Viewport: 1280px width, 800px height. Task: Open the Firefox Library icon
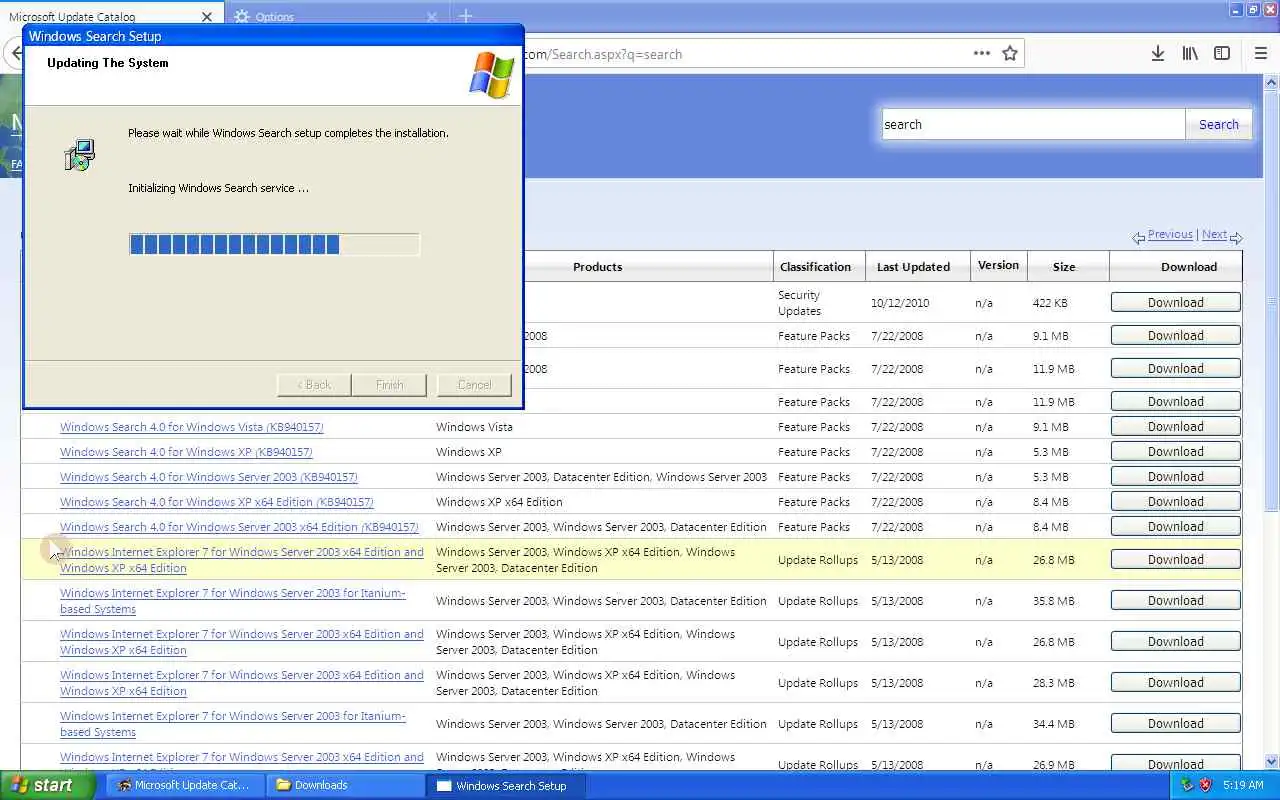coord(1190,54)
